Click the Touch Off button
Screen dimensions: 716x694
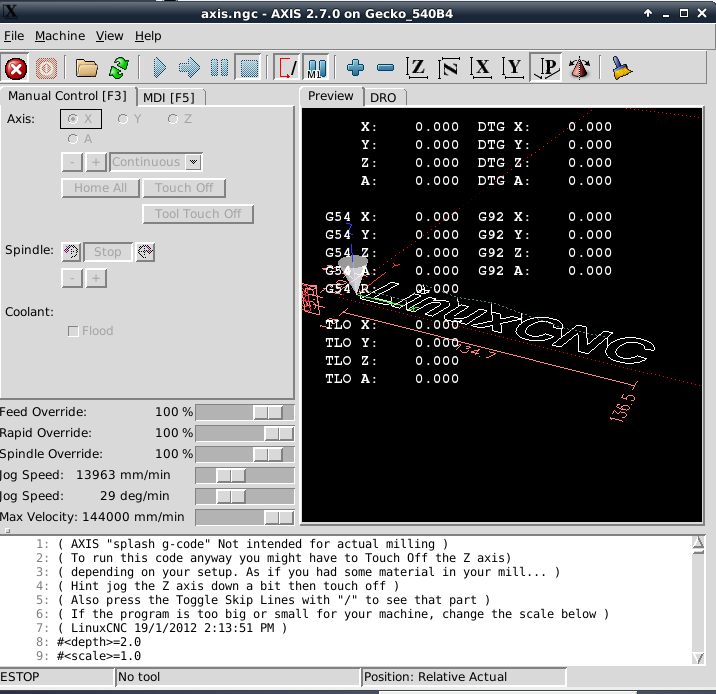184,188
